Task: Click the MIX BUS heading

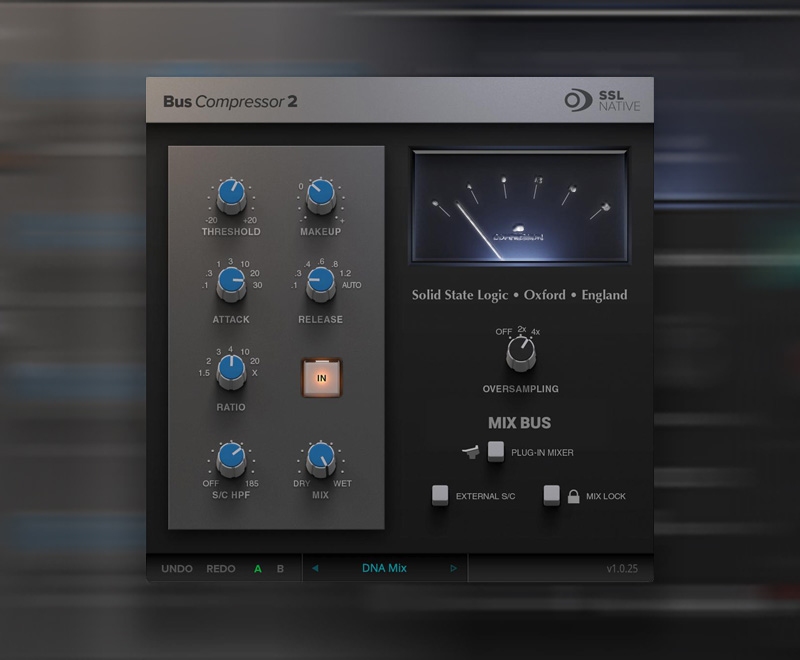Action: coord(519,423)
